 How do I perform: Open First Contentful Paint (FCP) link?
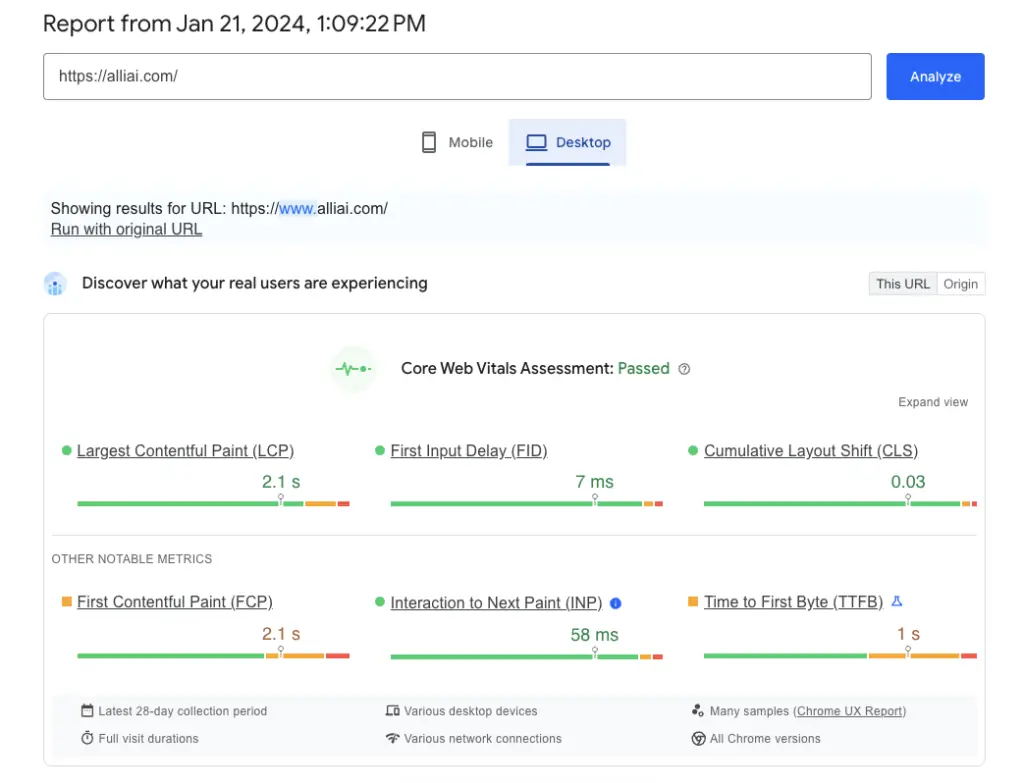[174, 602]
